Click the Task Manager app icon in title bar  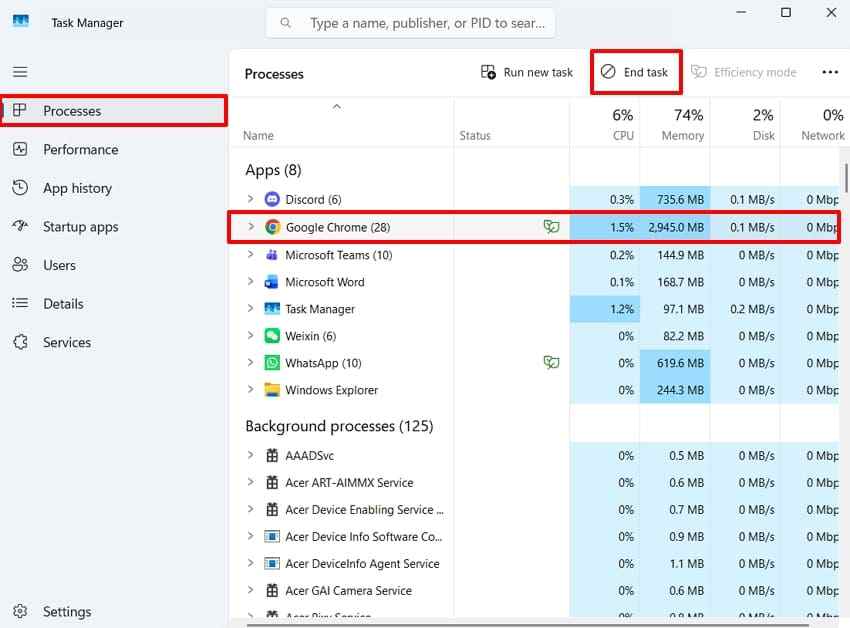coord(21,22)
